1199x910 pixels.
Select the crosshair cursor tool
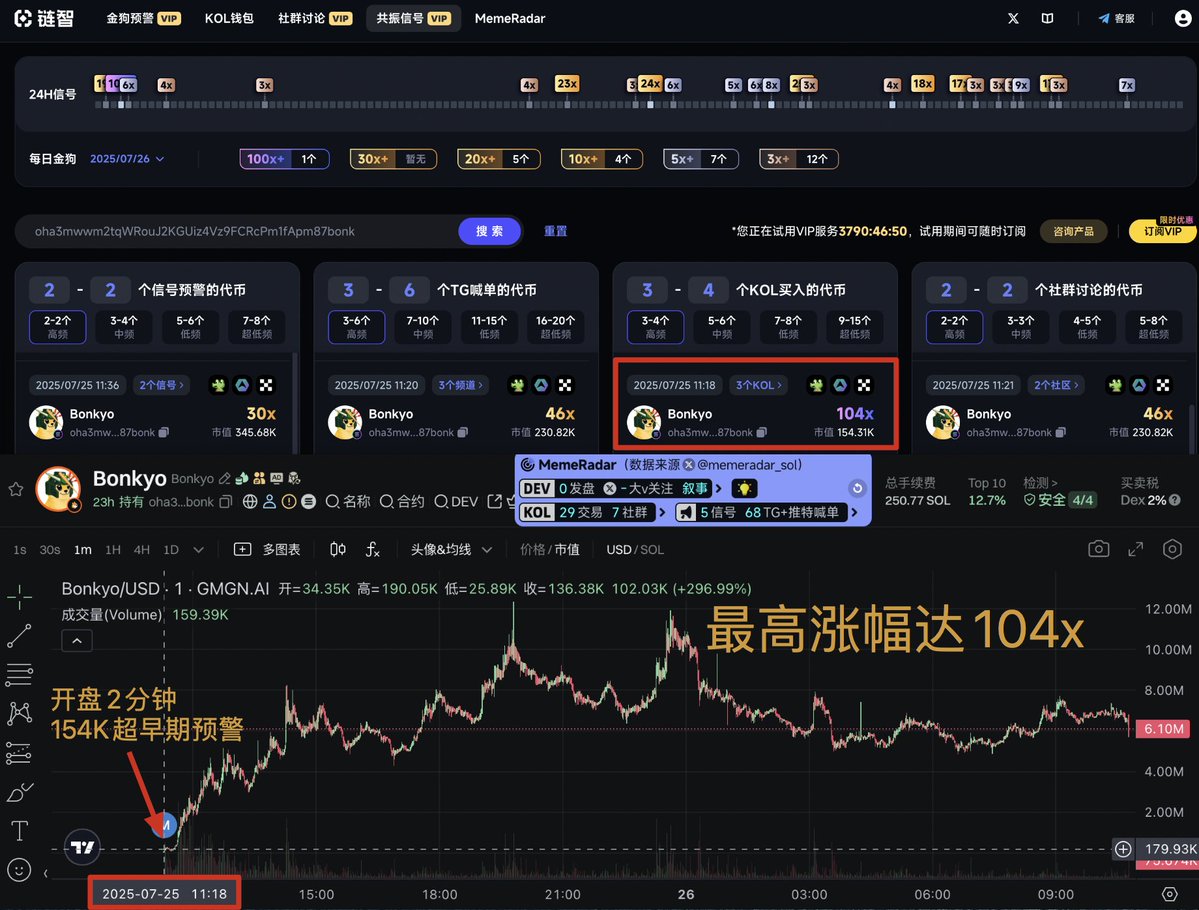tap(19, 596)
